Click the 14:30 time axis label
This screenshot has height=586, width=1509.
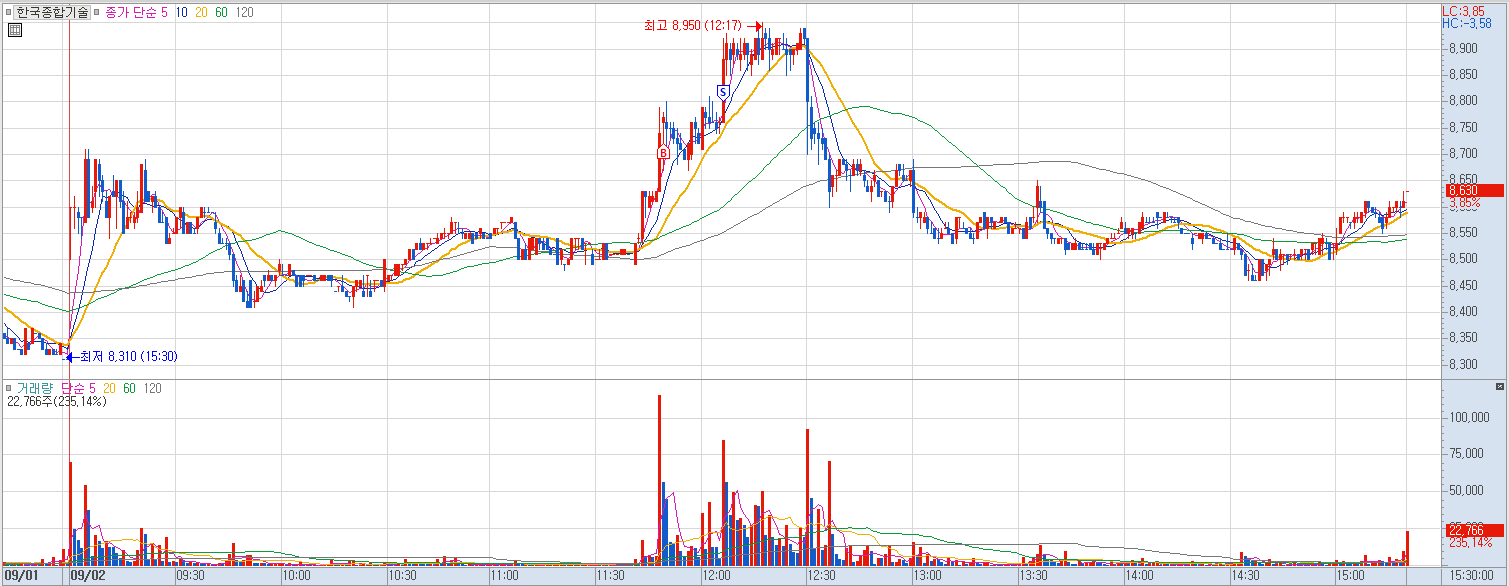(1246, 576)
